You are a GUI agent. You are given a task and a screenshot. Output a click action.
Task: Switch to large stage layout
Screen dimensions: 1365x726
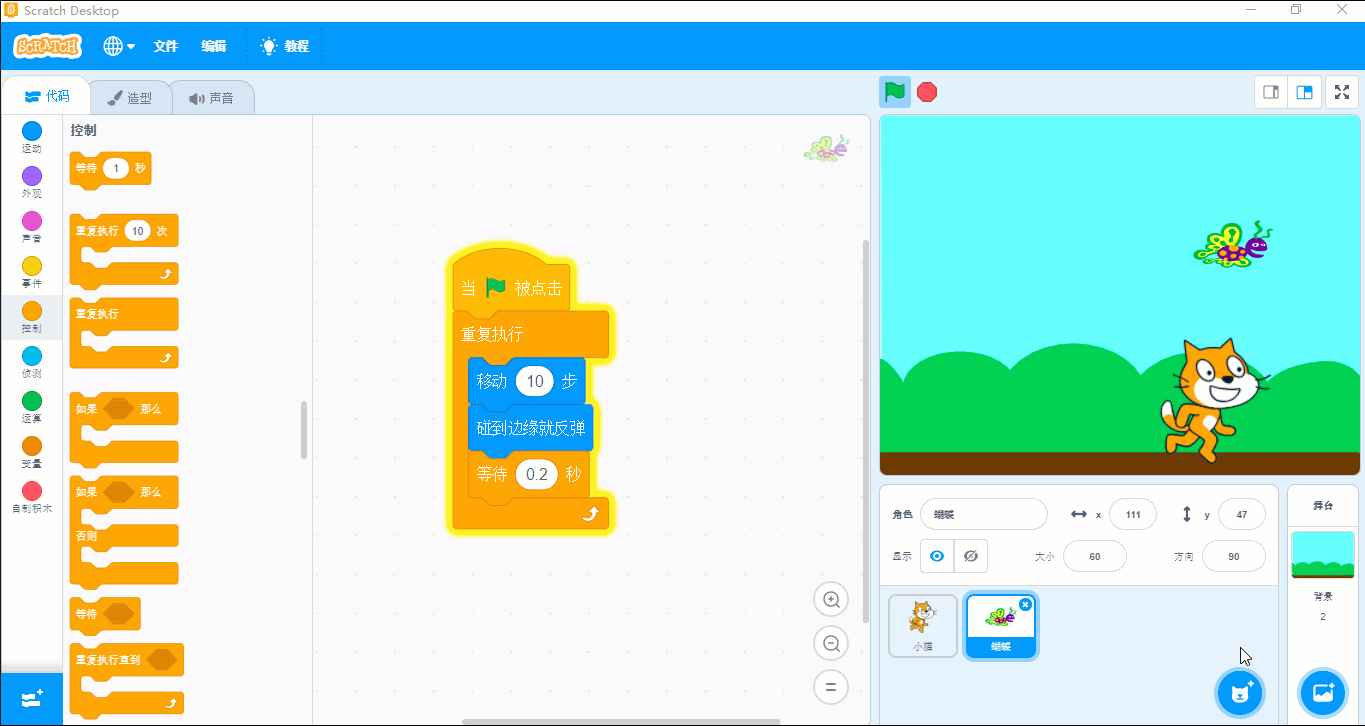click(1305, 92)
